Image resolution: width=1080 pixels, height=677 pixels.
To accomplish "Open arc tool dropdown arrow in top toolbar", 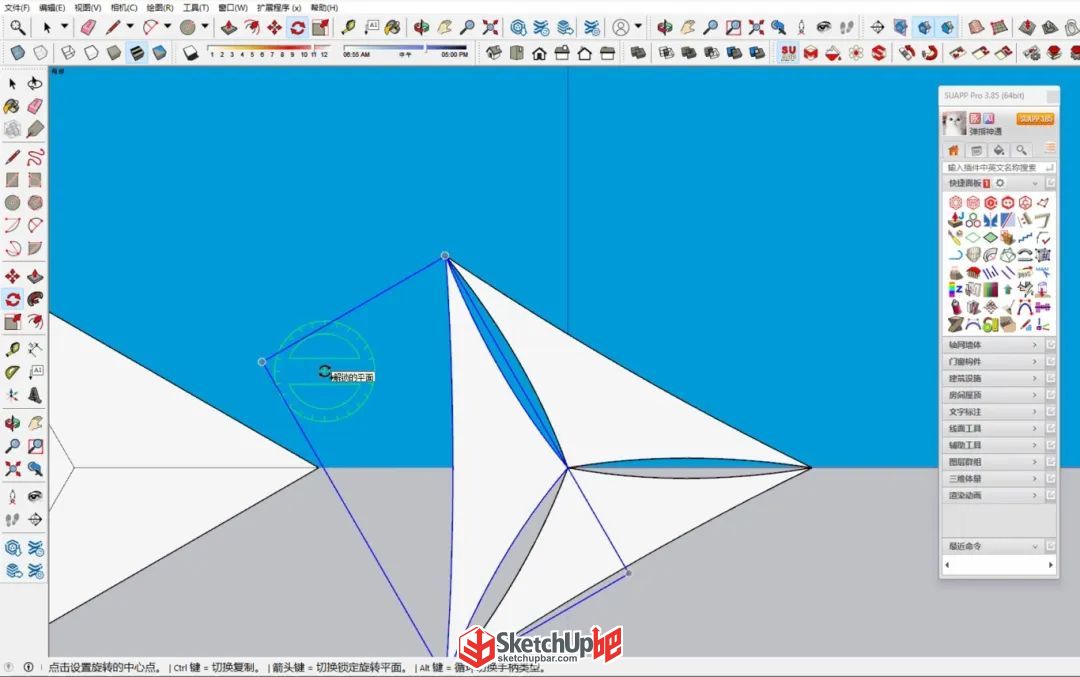I will coord(167,27).
